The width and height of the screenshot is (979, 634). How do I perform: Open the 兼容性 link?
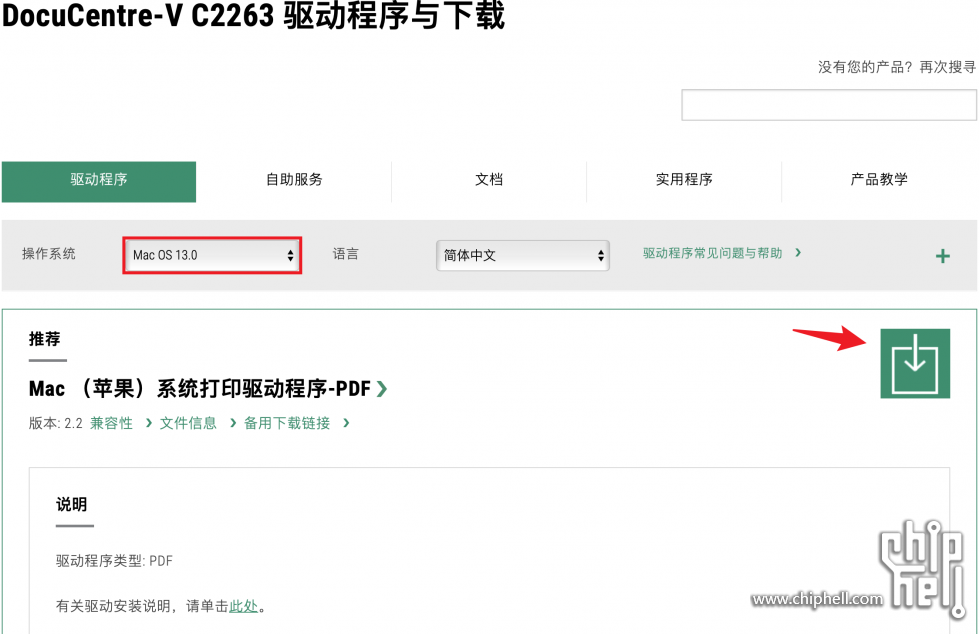(121, 423)
